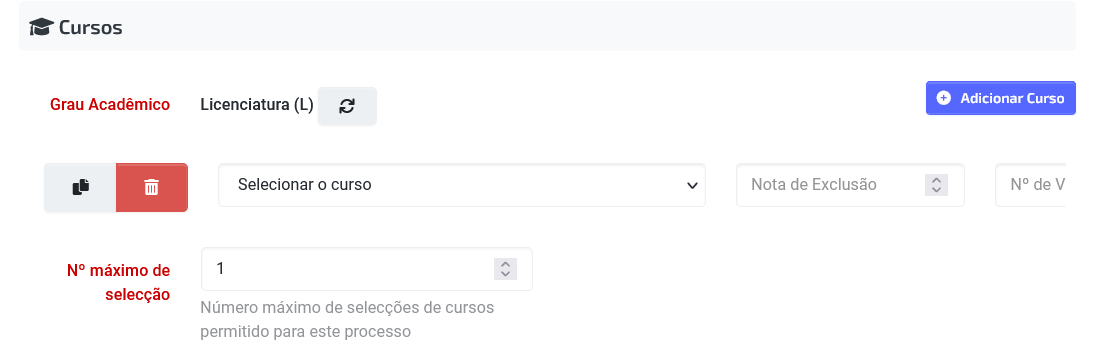Click the graduation cap icon beside Cursos
The height and width of the screenshot is (360, 1095).
(x=41, y=28)
